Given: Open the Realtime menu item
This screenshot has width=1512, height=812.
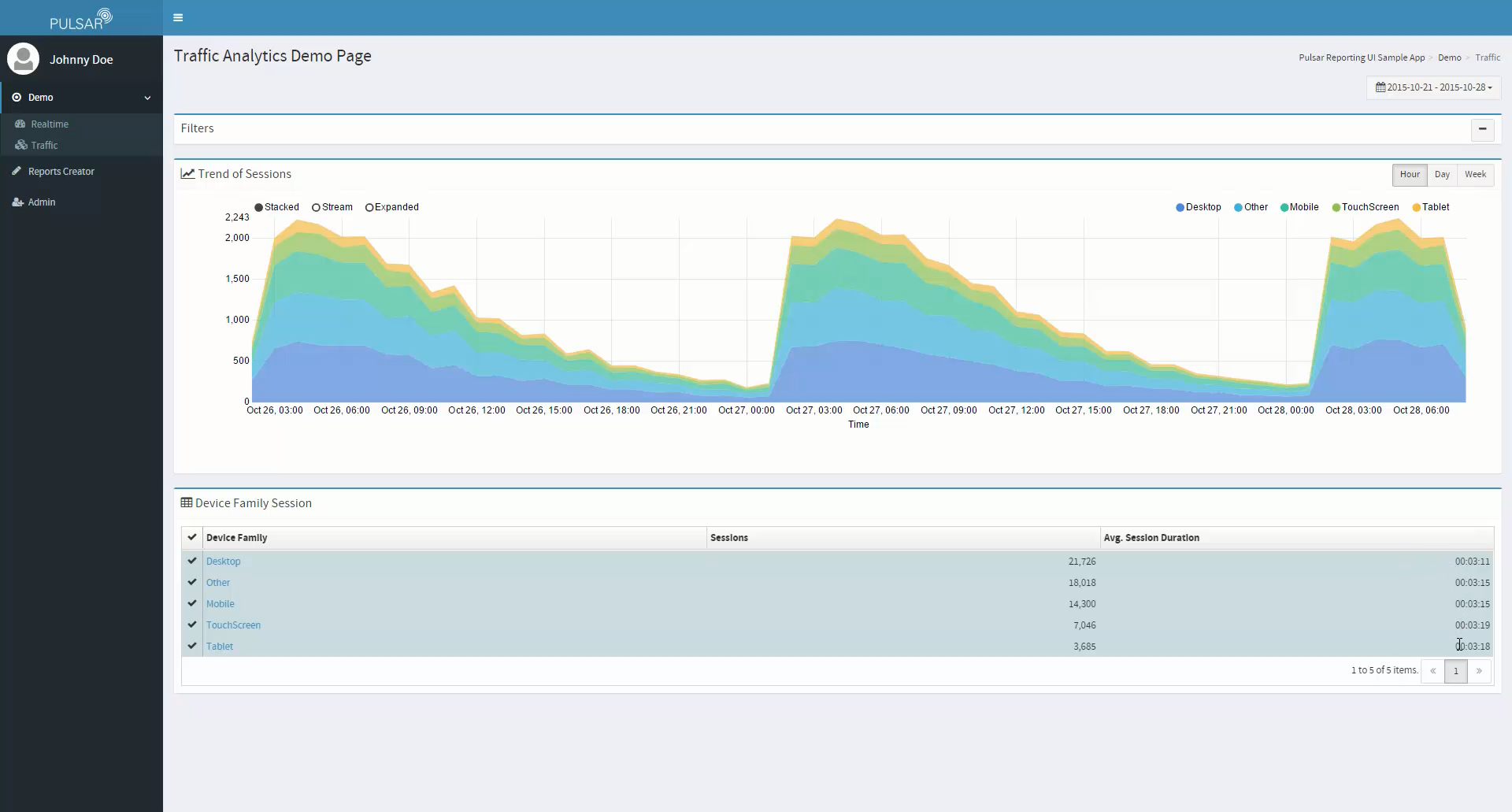Looking at the screenshot, I should [x=81, y=124].
